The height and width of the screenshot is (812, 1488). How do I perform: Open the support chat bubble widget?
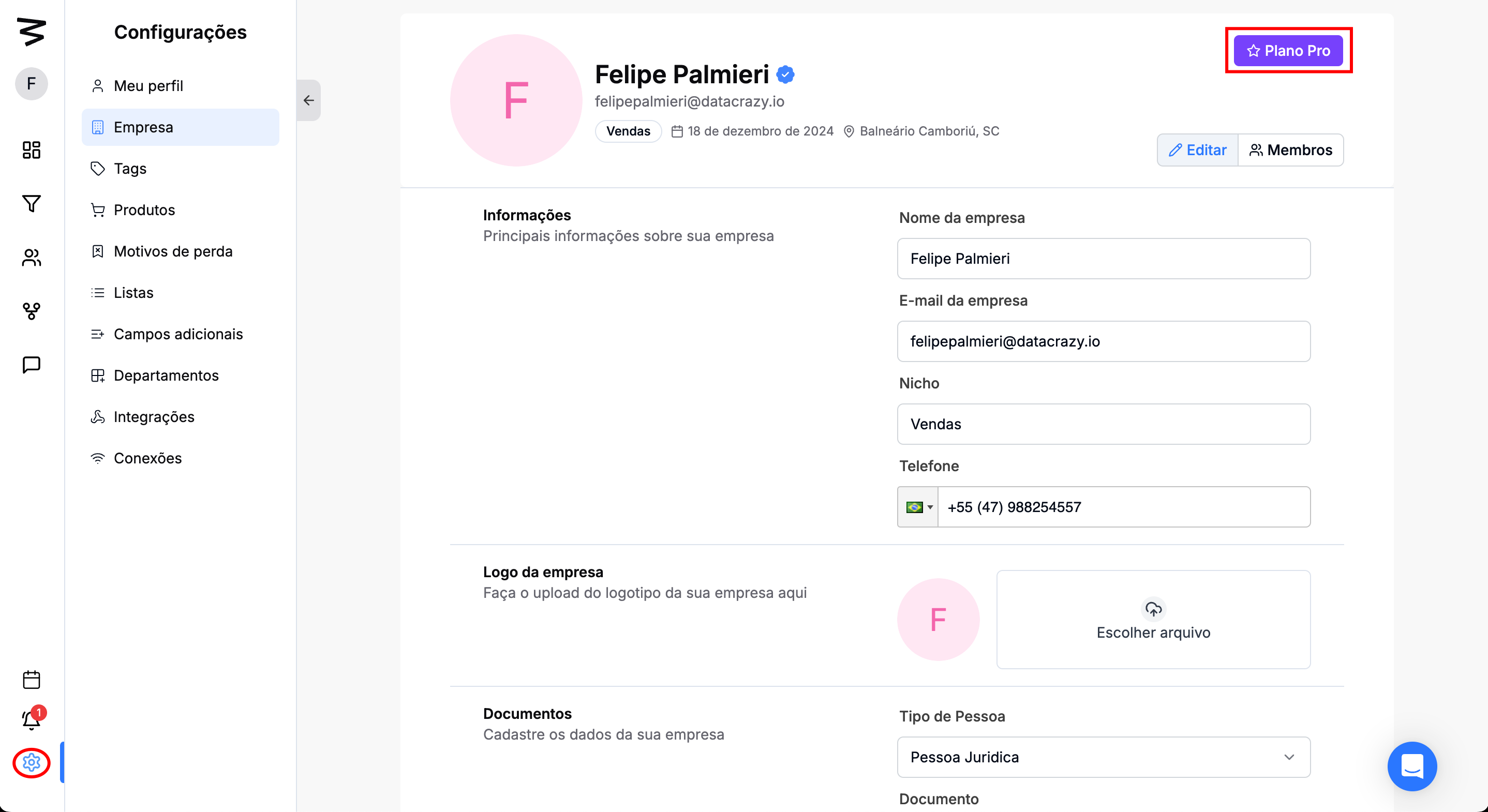pyautogui.click(x=1412, y=766)
